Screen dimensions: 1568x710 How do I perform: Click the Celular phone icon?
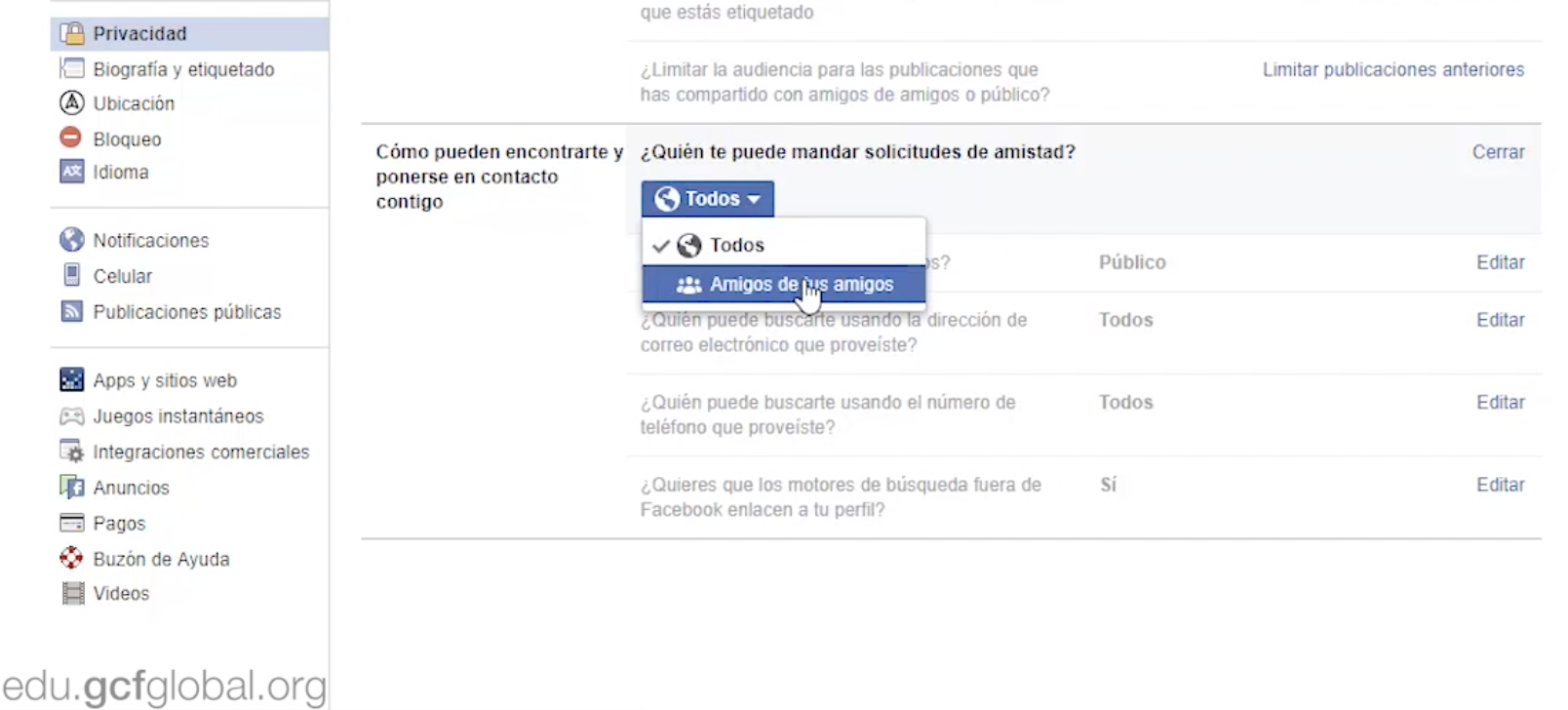pyautogui.click(x=72, y=275)
